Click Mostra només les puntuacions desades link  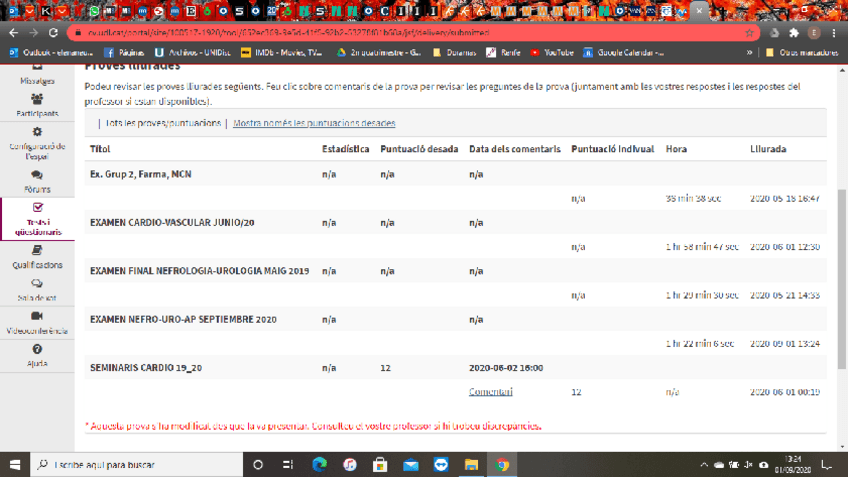(x=314, y=123)
